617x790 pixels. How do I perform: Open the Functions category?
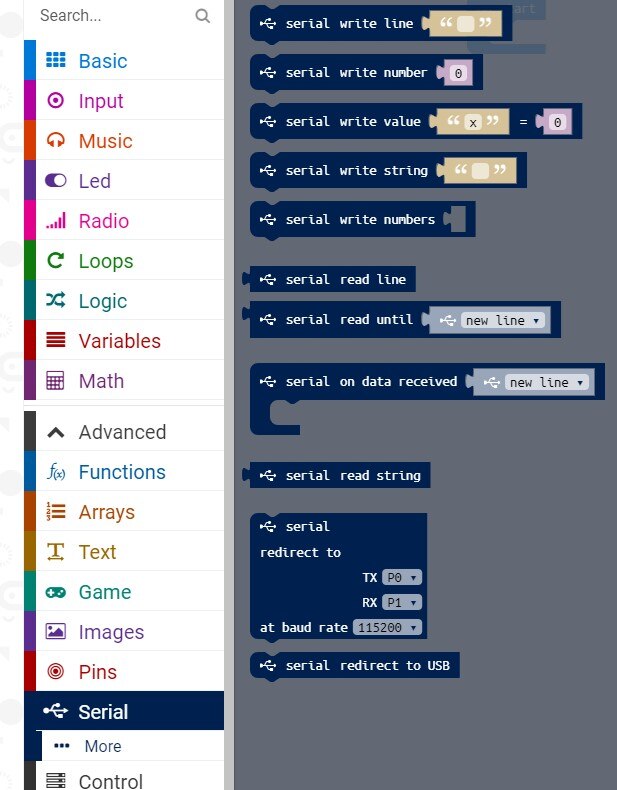click(x=122, y=472)
